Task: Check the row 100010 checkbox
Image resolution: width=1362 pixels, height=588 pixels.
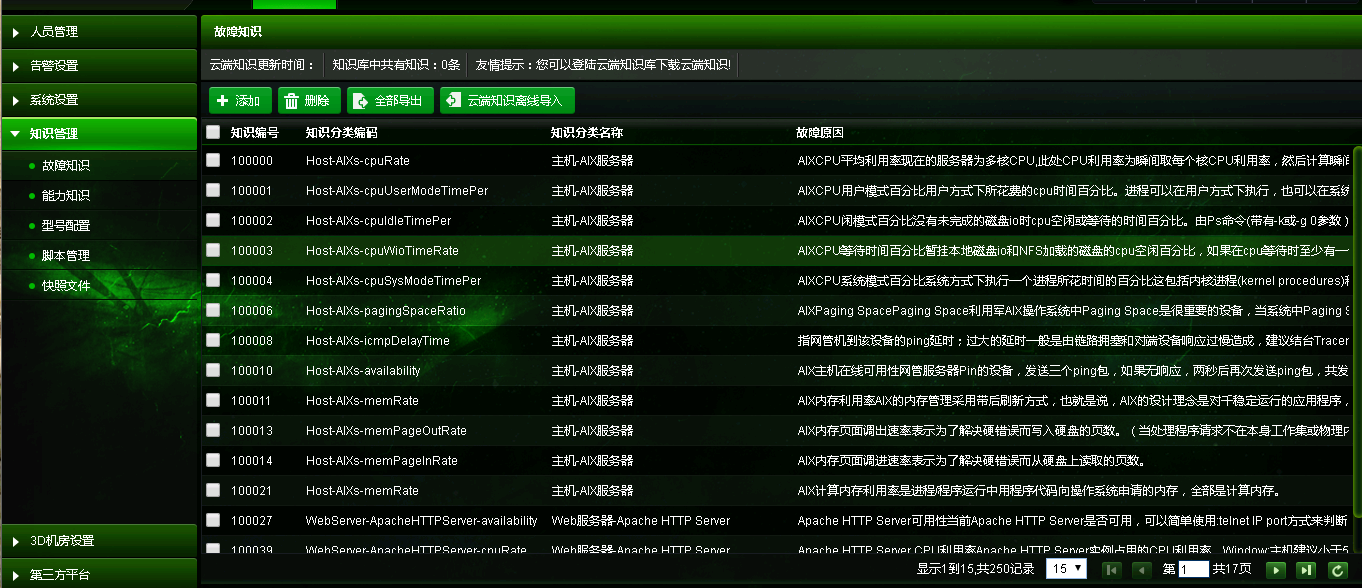Action: (x=213, y=370)
